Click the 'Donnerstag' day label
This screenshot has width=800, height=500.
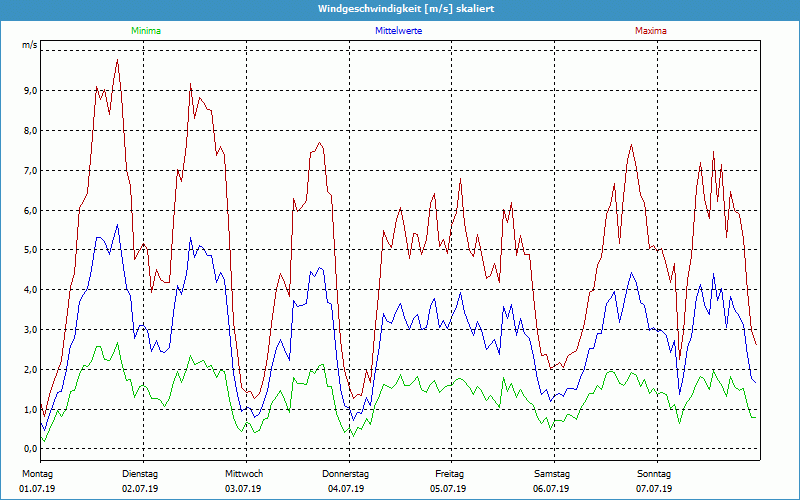345,474
